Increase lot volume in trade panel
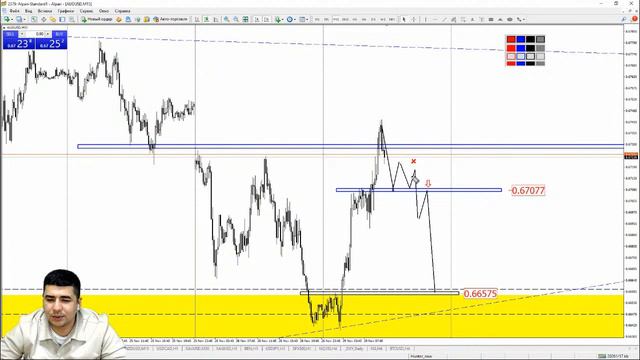The image size is (640, 360). (48, 34)
